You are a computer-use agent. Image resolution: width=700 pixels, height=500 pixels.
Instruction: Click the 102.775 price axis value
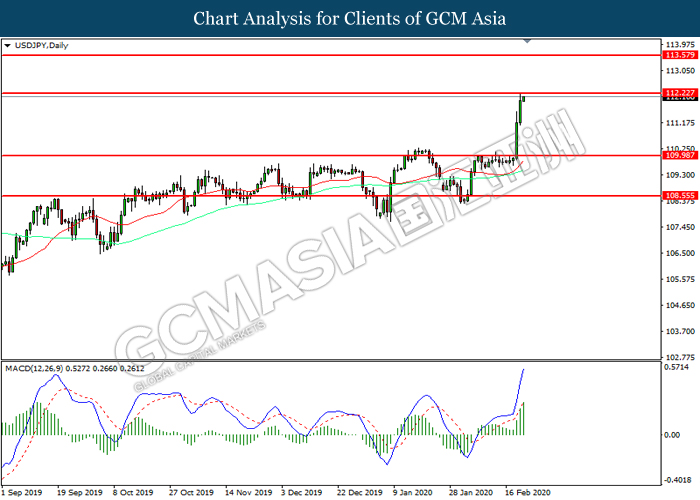pos(680,358)
